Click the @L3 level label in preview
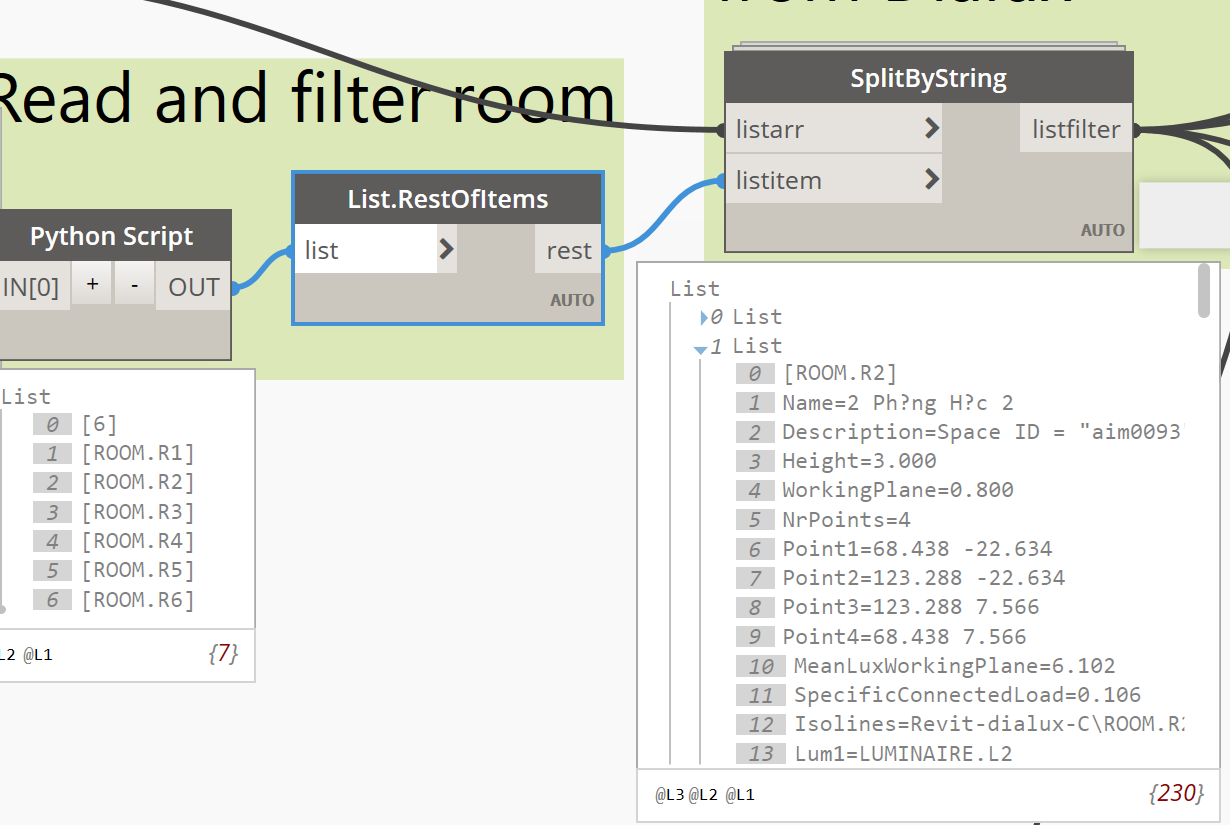The image size is (1230, 825). point(668,795)
